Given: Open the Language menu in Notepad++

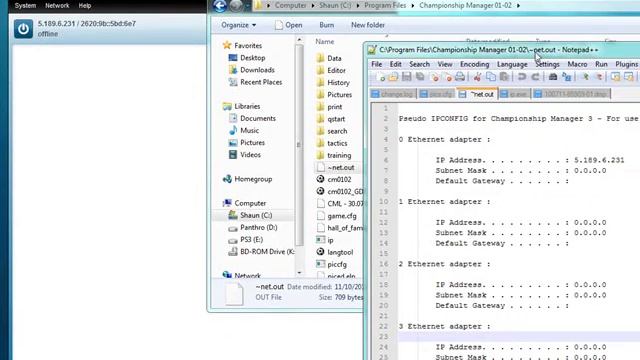Looking at the screenshot, I should (x=512, y=64).
